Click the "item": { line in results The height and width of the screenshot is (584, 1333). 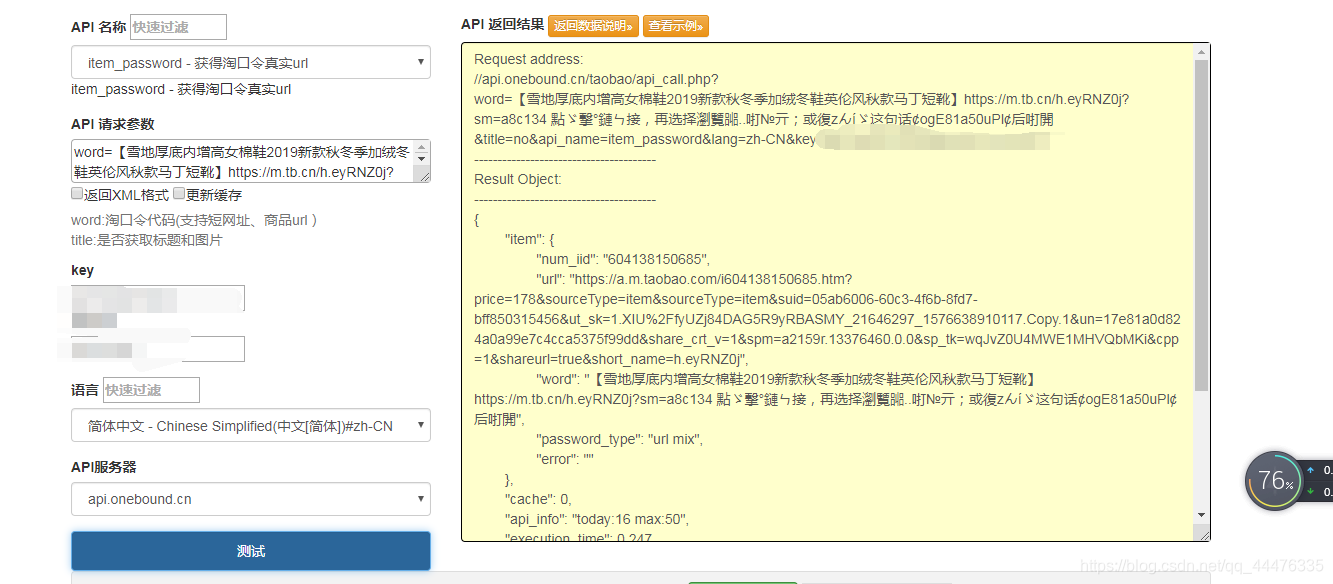[x=530, y=239]
